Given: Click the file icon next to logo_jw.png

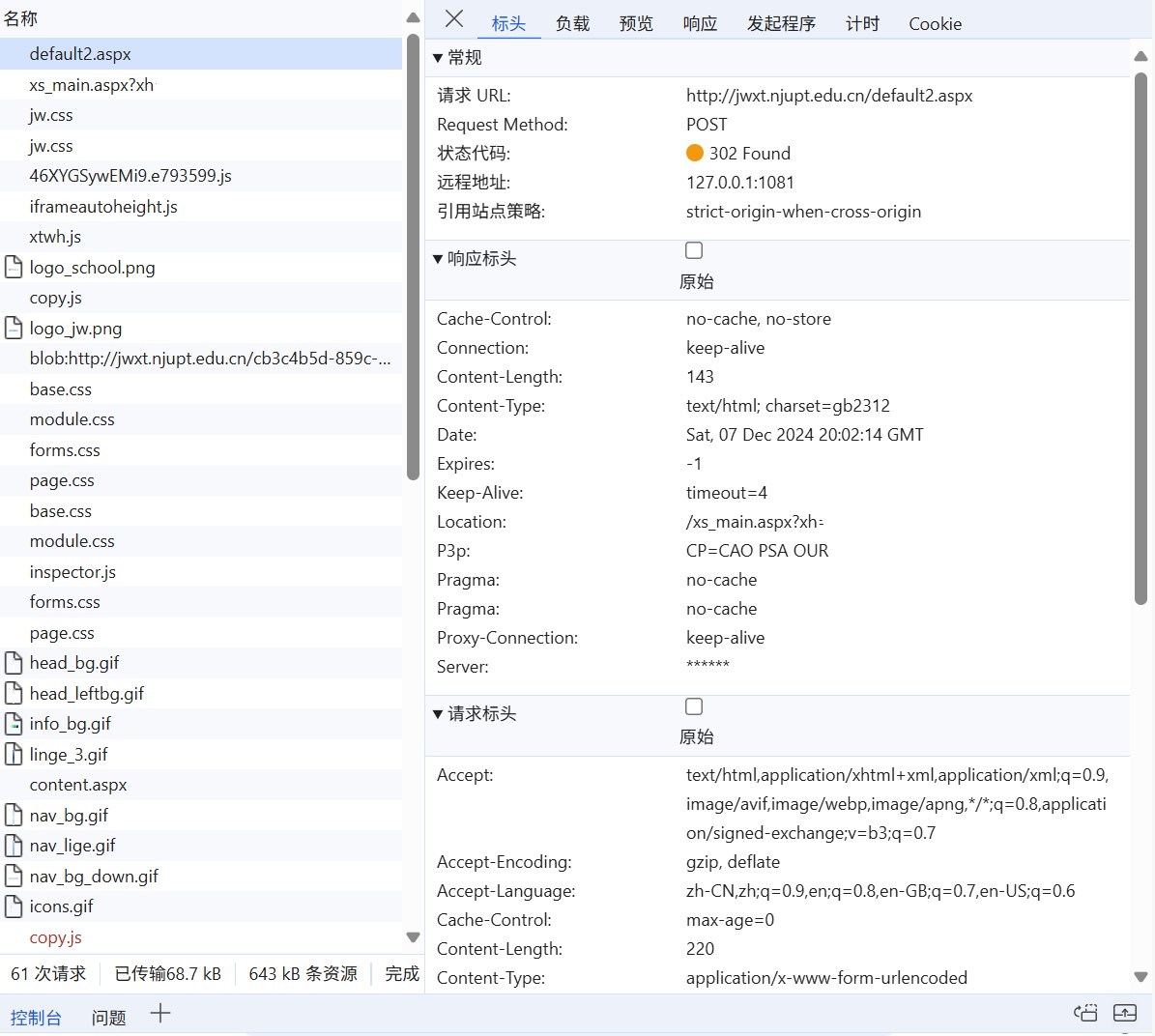Looking at the screenshot, I should coord(13,328).
